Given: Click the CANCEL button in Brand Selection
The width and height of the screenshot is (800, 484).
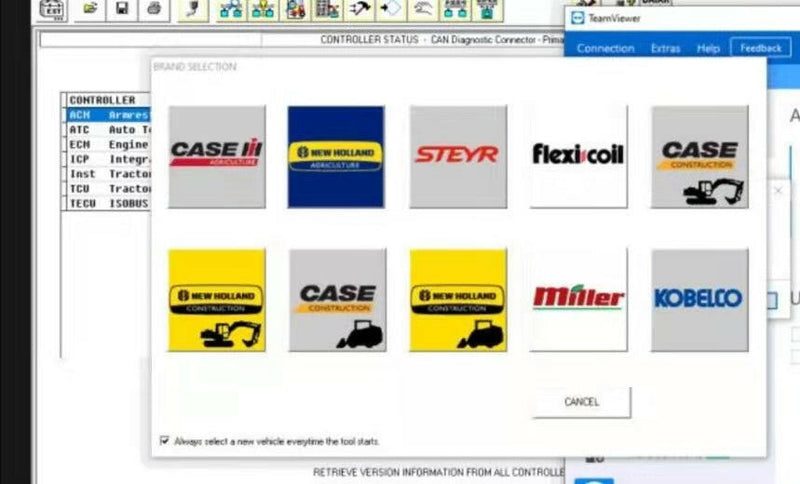Looking at the screenshot, I should tap(582, 402).
